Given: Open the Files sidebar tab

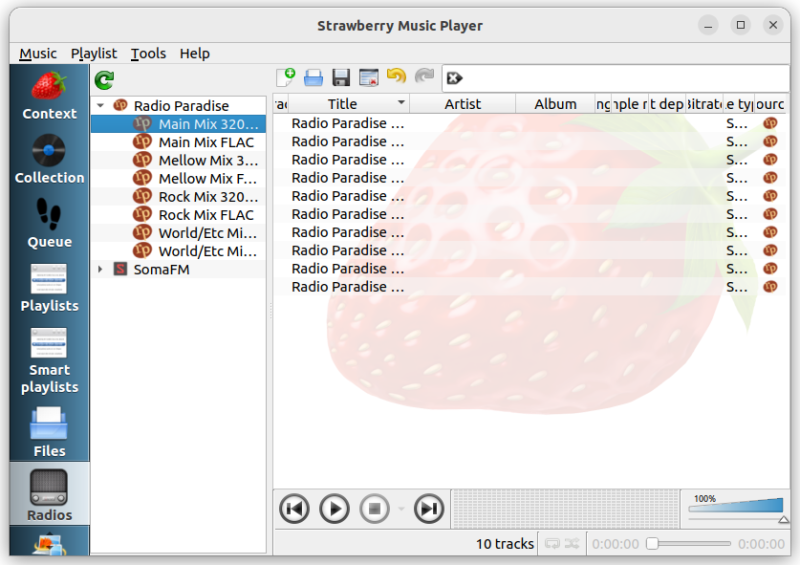Looking at the screenshot, I should (x=49, y=432).
